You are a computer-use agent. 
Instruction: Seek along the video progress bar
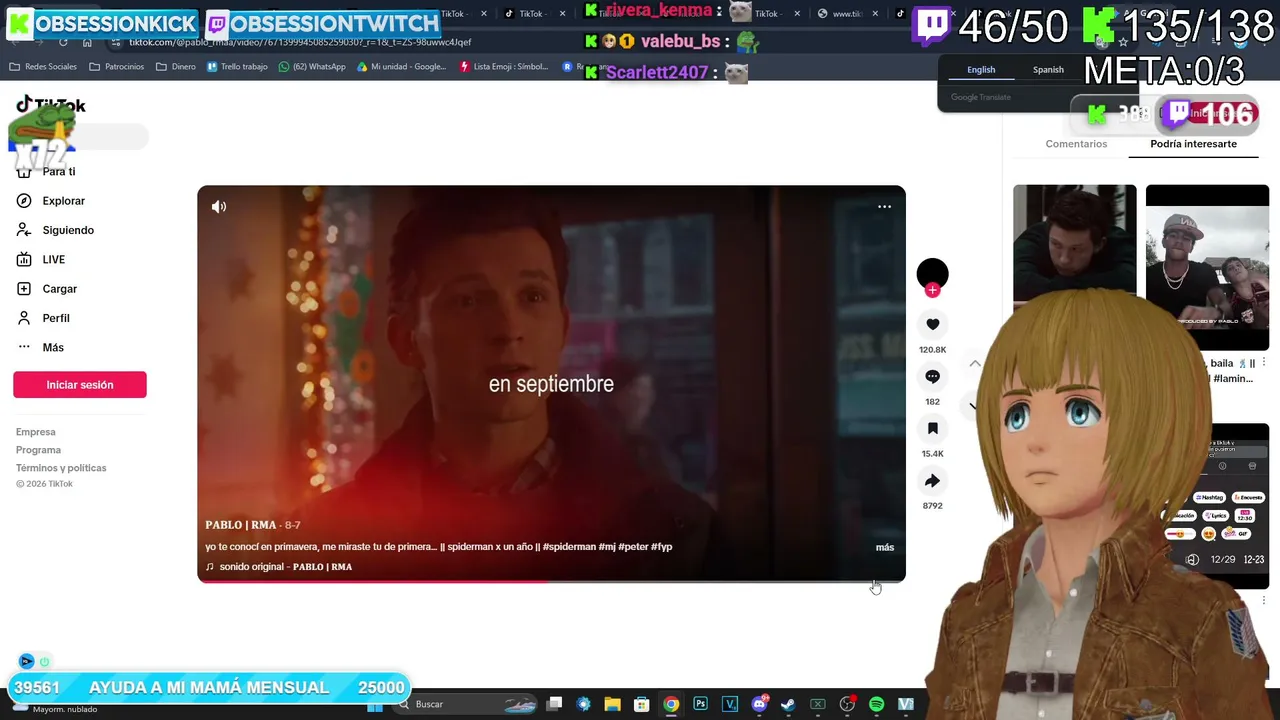coord(551,581)
